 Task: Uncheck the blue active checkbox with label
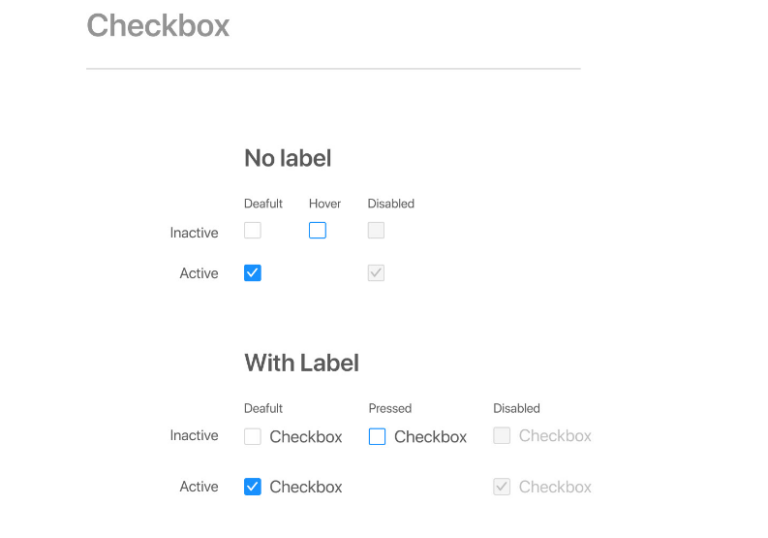(253, 487)
